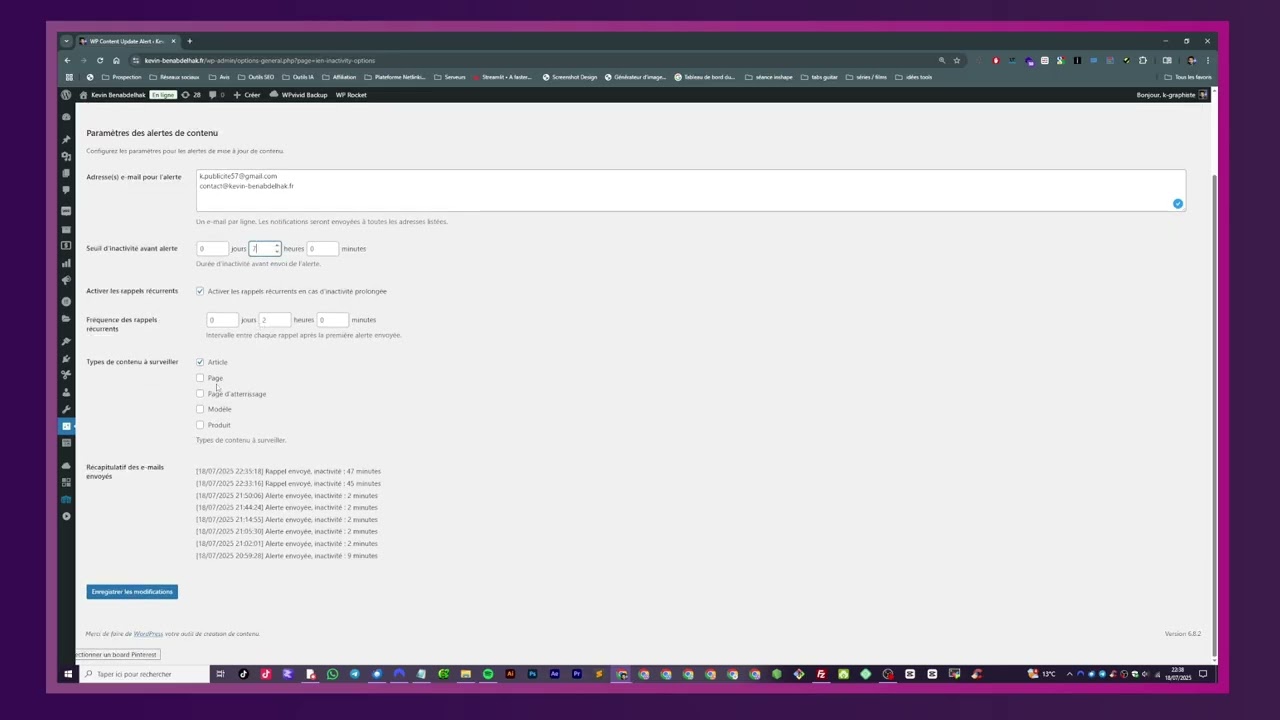Viewport: 1280px width, 720px height.
Task: Uncheck the Article content type
Action: click(200, 362)
